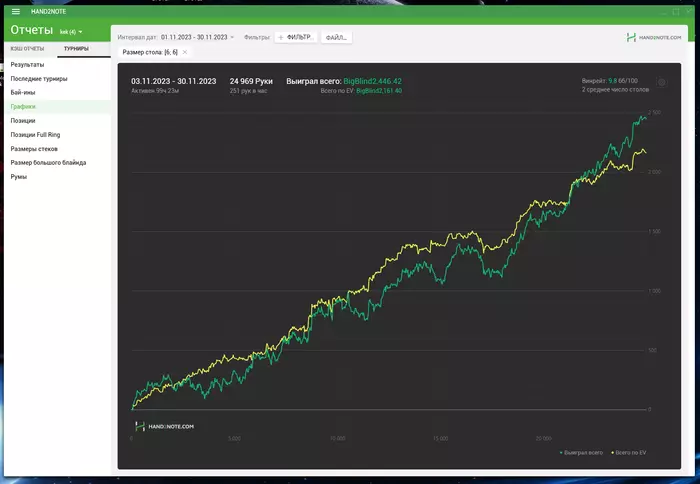Click the HAND2NOTE.COM logo link at top right

(x=654, y=38)
